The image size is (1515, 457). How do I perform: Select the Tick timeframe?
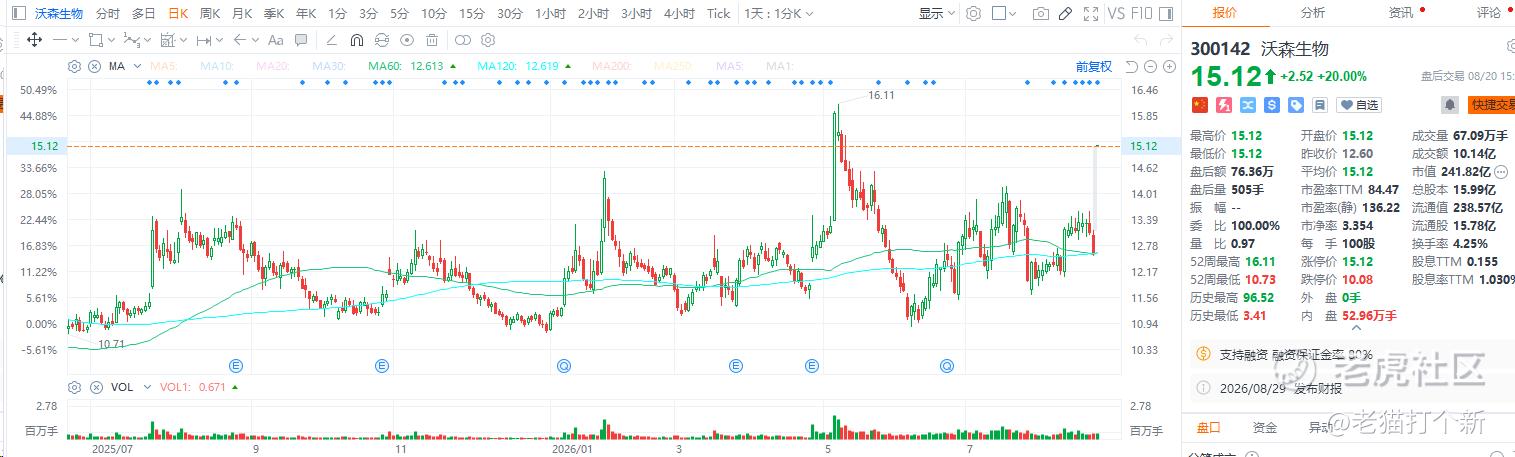click(718, 14)
